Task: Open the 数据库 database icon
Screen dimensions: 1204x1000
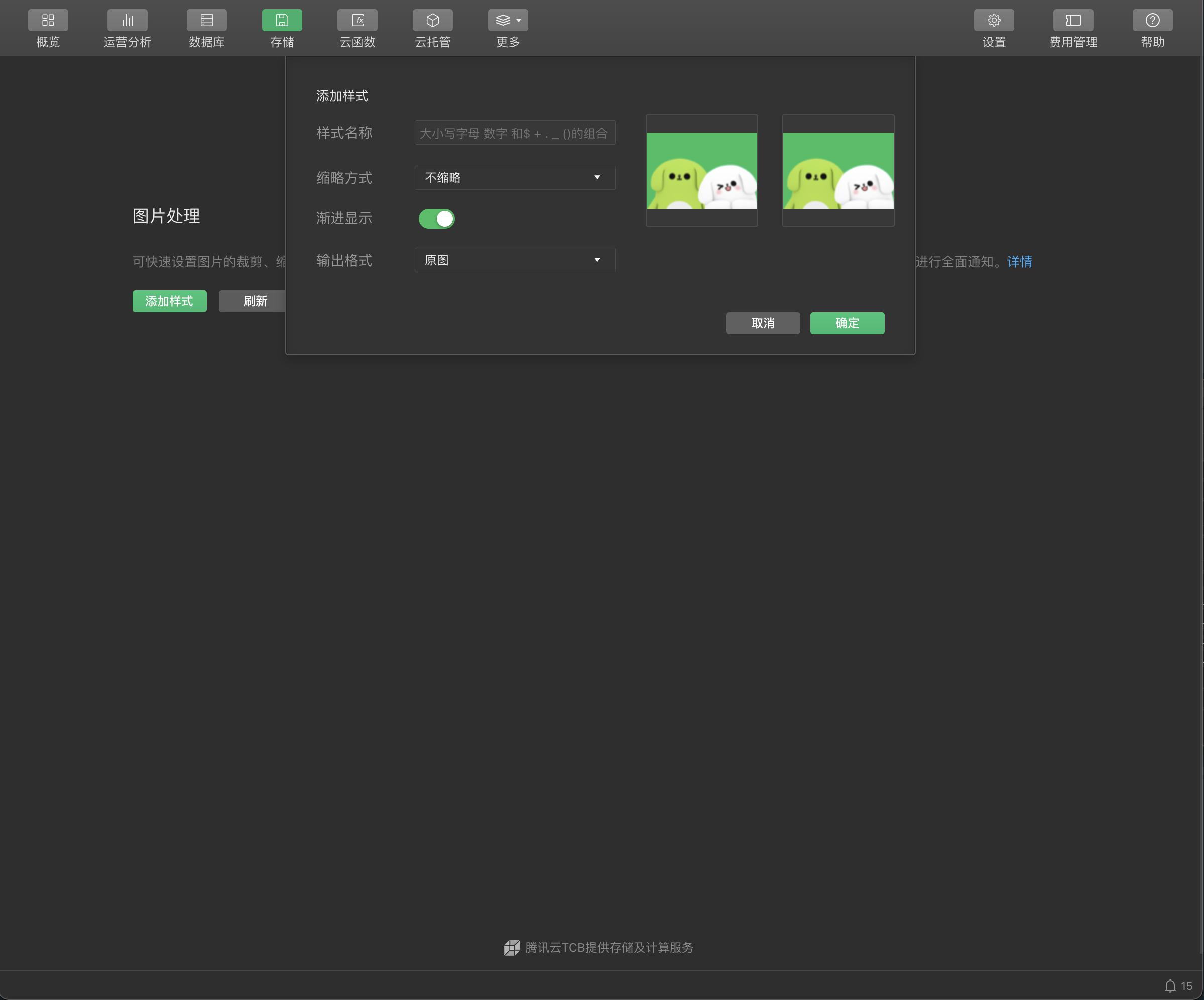Action: pos(206,21)
